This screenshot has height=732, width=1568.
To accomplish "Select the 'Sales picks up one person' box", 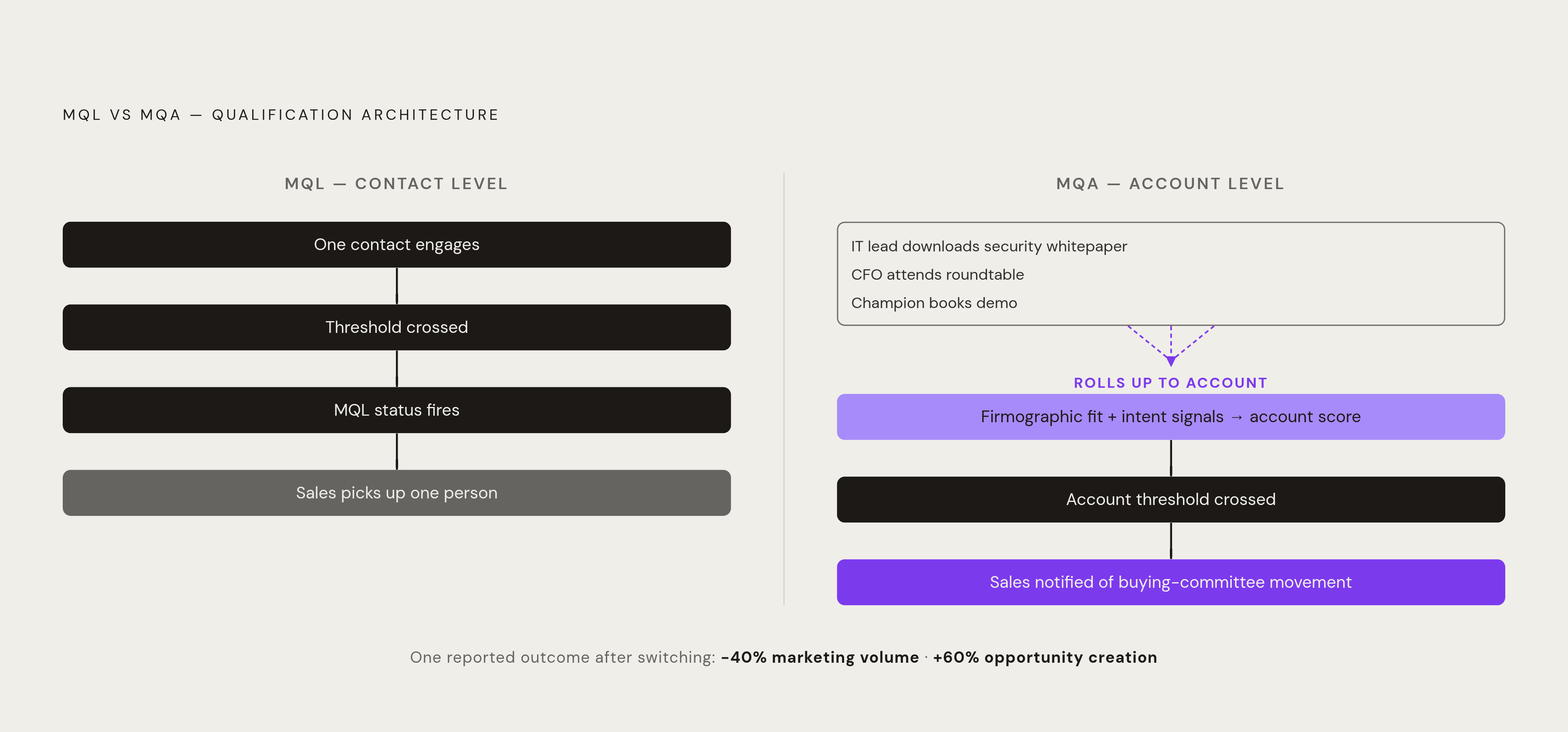I will point(396,493).
